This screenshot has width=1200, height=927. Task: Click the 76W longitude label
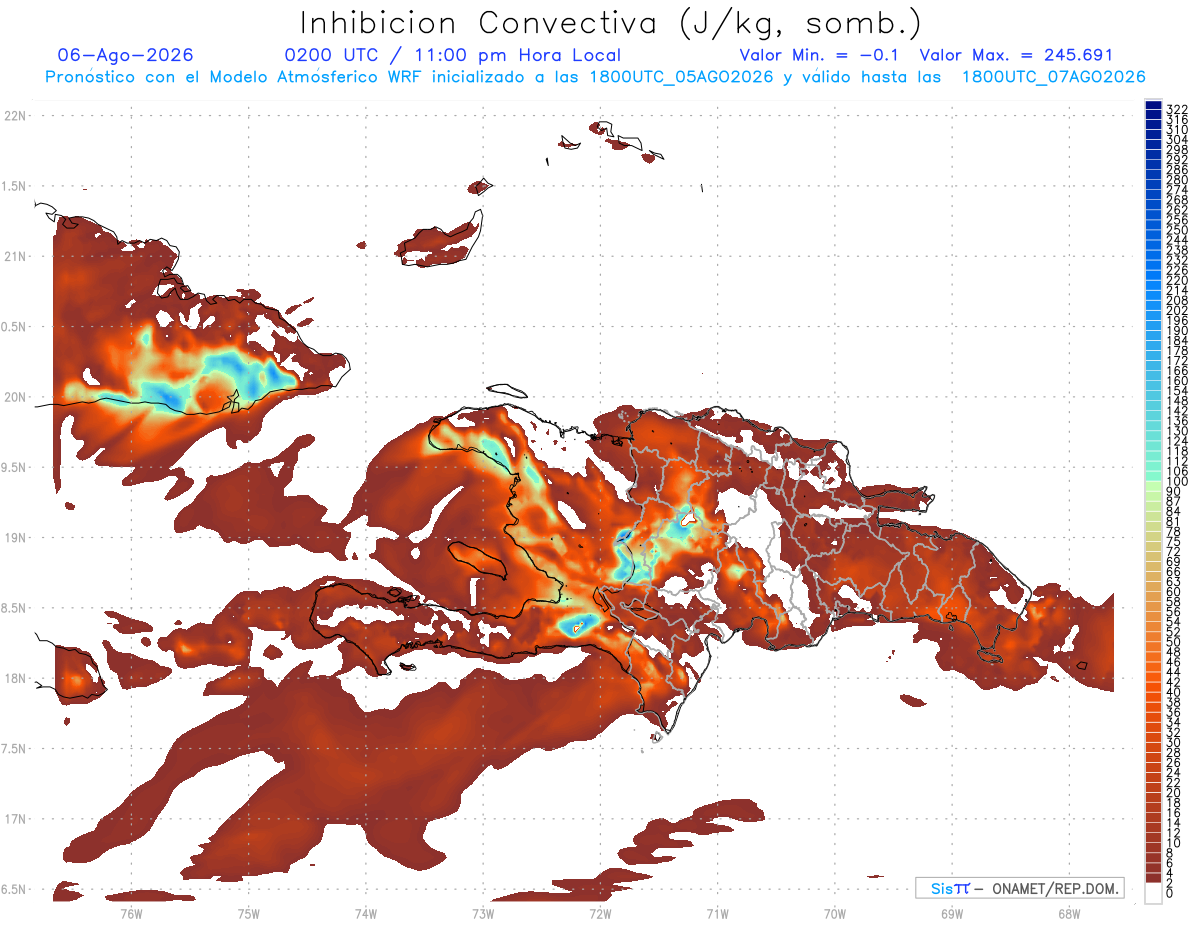(x=131, y=913)
